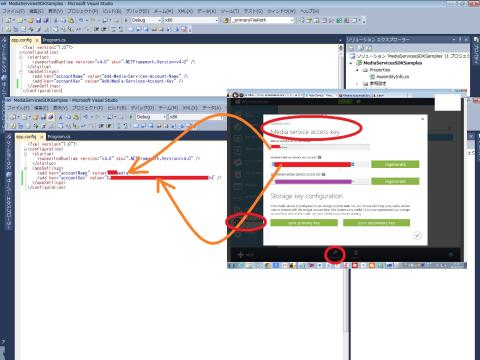Open x86 platform dropdown in front window
Viewport: 480px width, 360px height.
[x=221, y=117]
